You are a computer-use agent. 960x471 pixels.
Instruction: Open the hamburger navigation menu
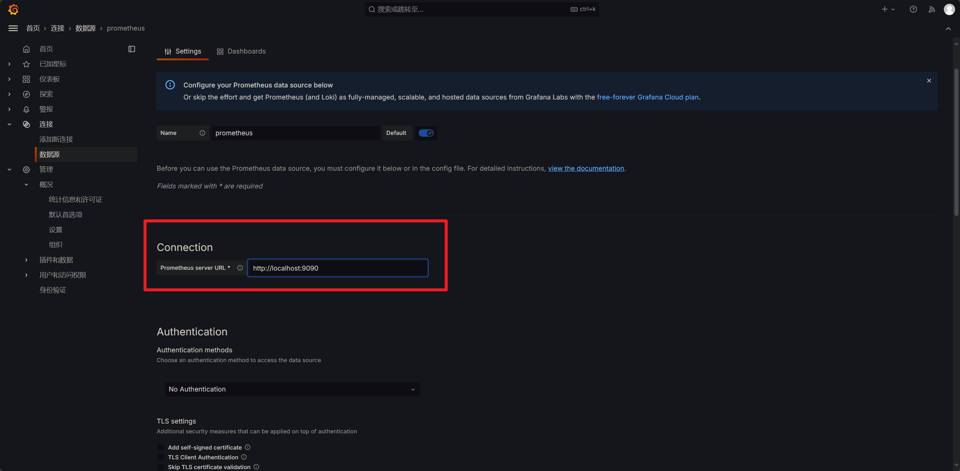coord(13,28)
